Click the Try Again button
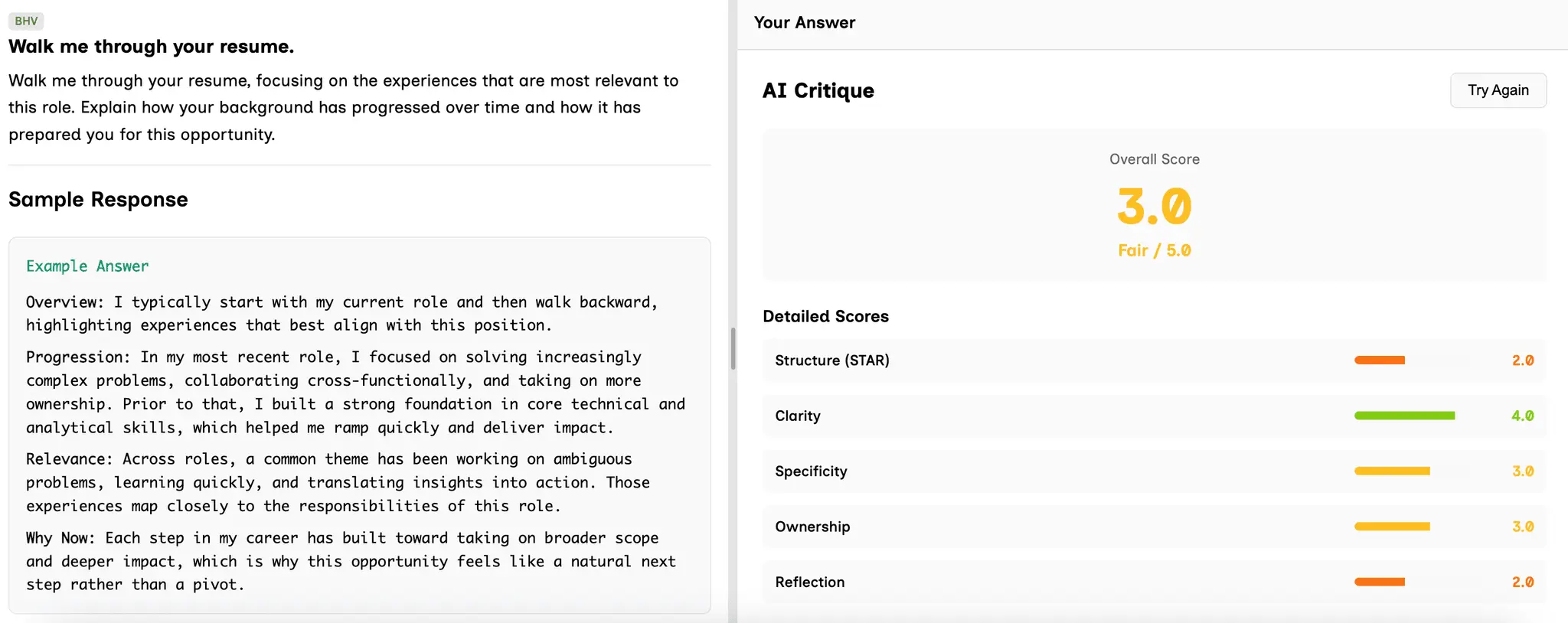Image resolution: width=1568 pixels, height=623 pixels. pos(1498,90)
